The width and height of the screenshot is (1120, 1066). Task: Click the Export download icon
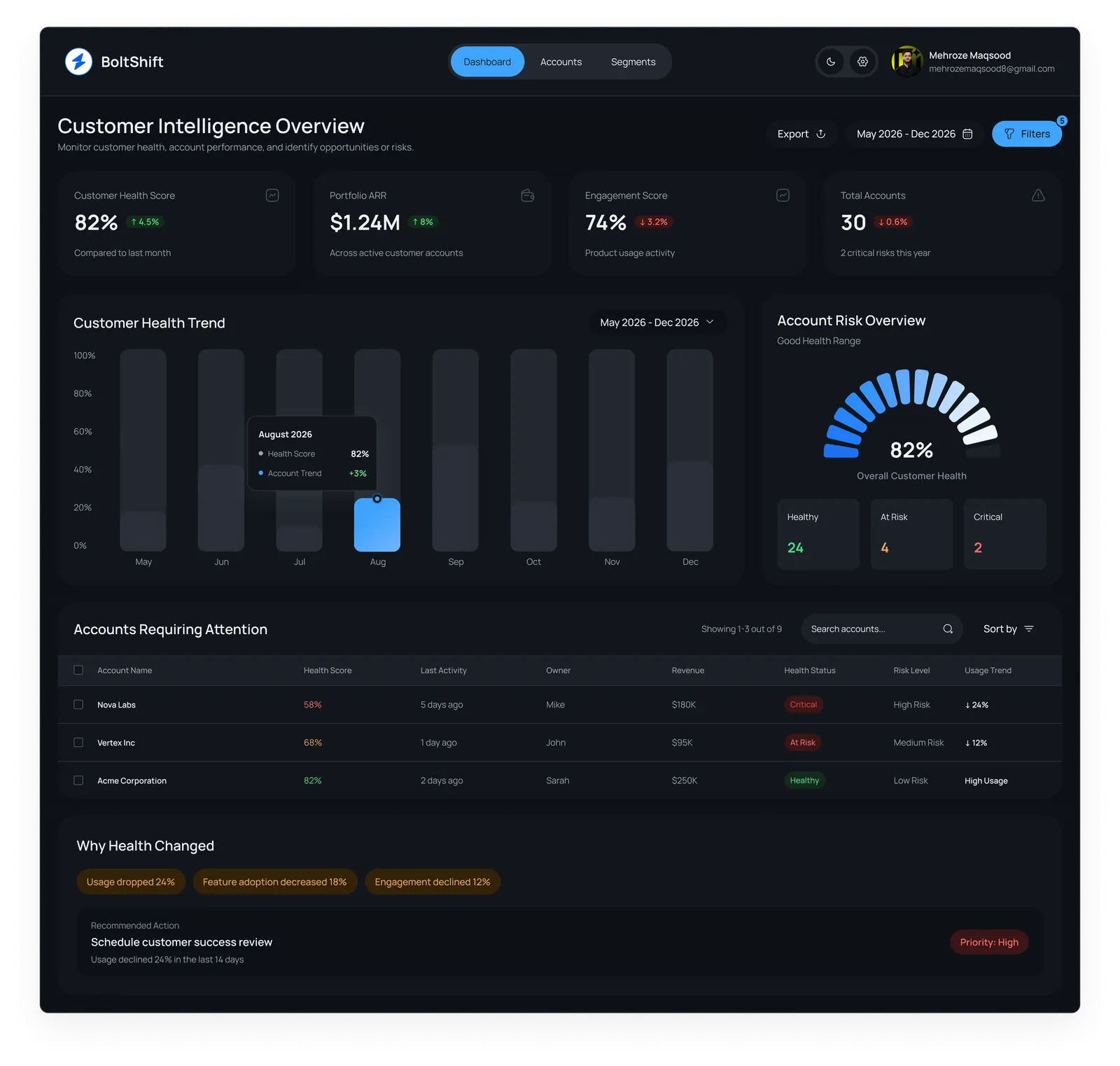tap(821, 134)
